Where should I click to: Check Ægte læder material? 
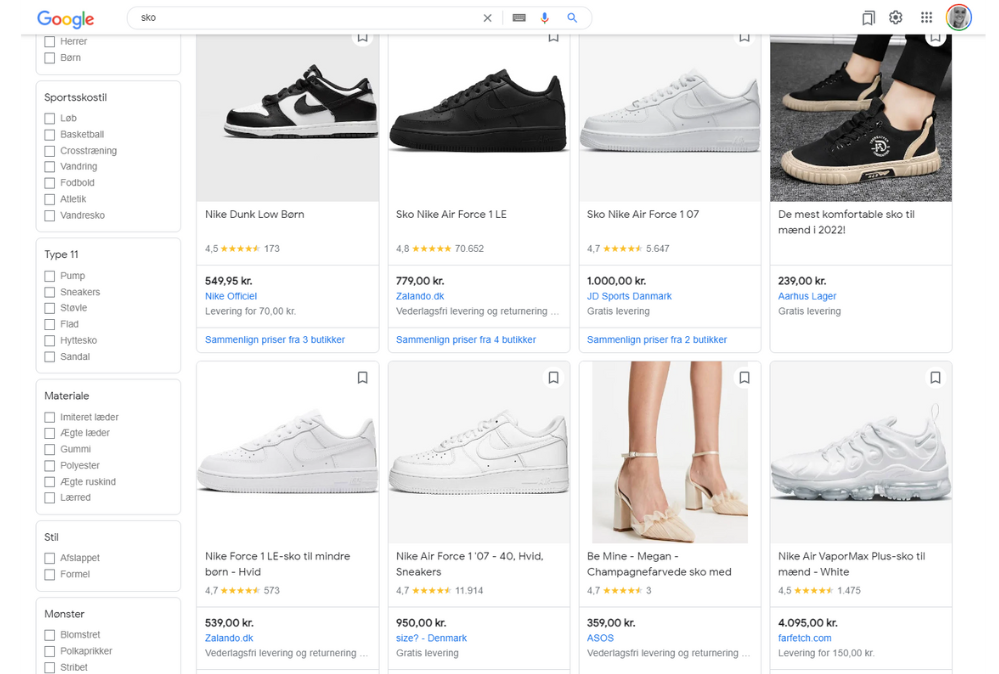50,434
